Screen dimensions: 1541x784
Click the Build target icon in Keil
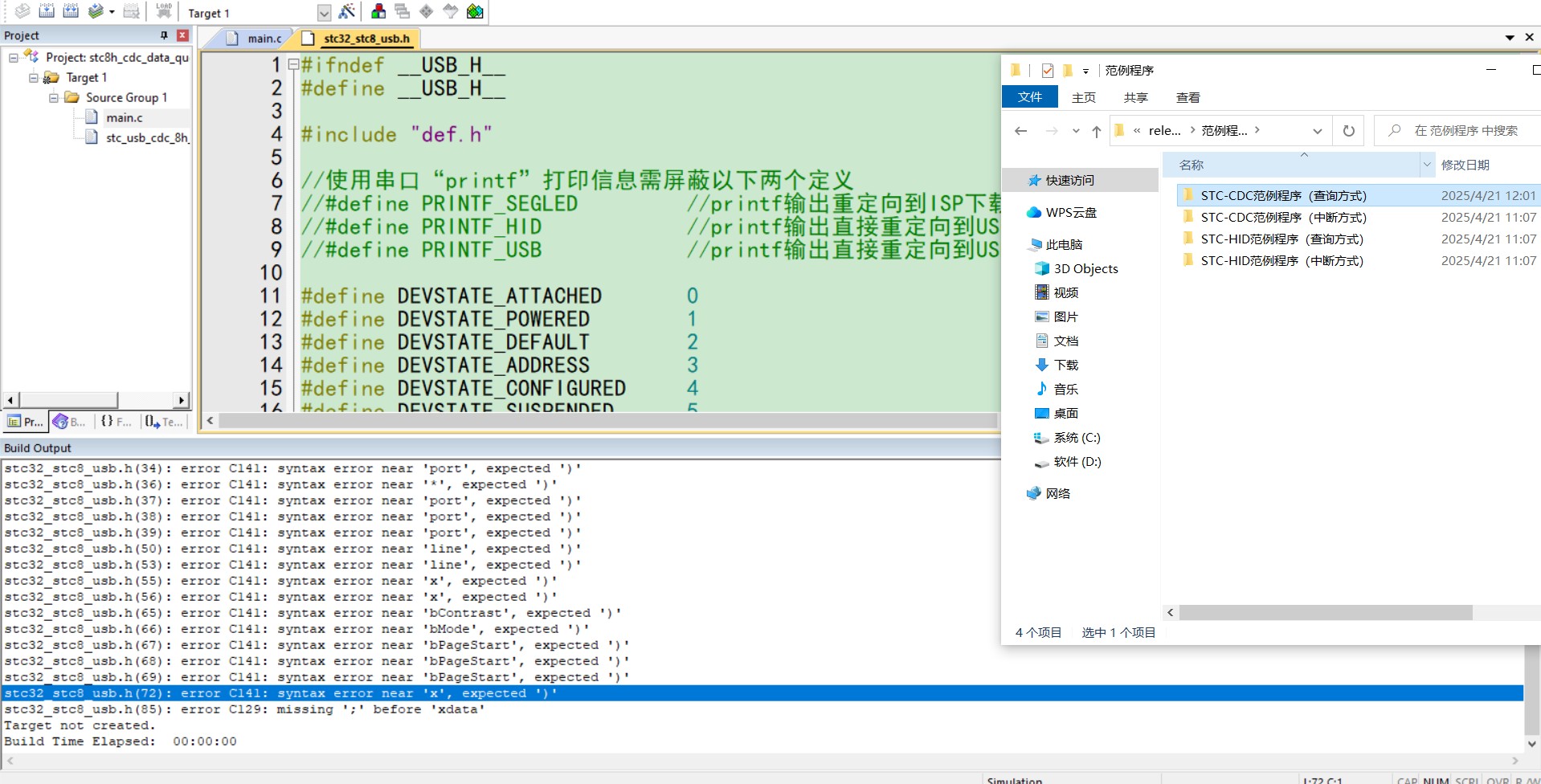point(47,11)
